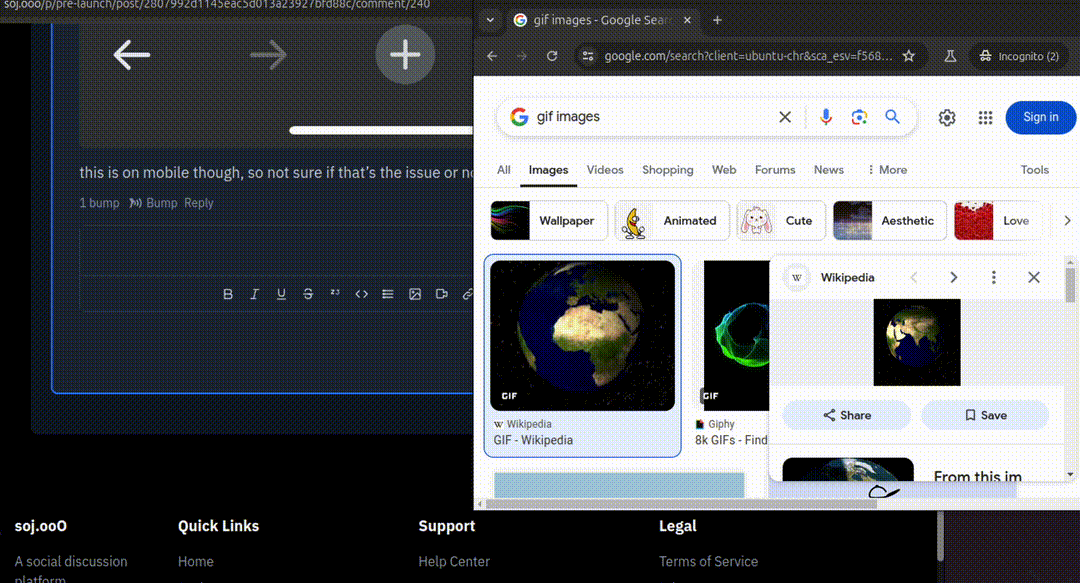Screen dimensions: 1080x583
Task: Submit search with magnifier icon
Action: (892, 116)
